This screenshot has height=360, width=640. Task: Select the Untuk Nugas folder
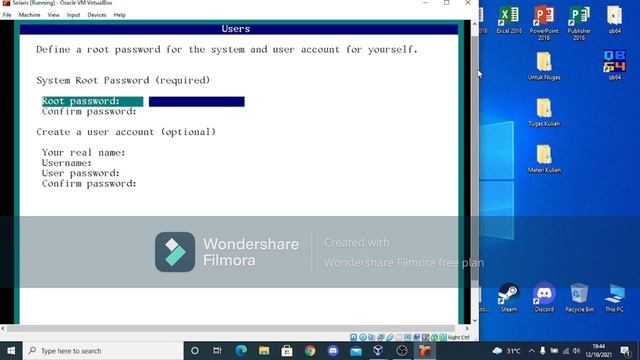pos(544,65)
